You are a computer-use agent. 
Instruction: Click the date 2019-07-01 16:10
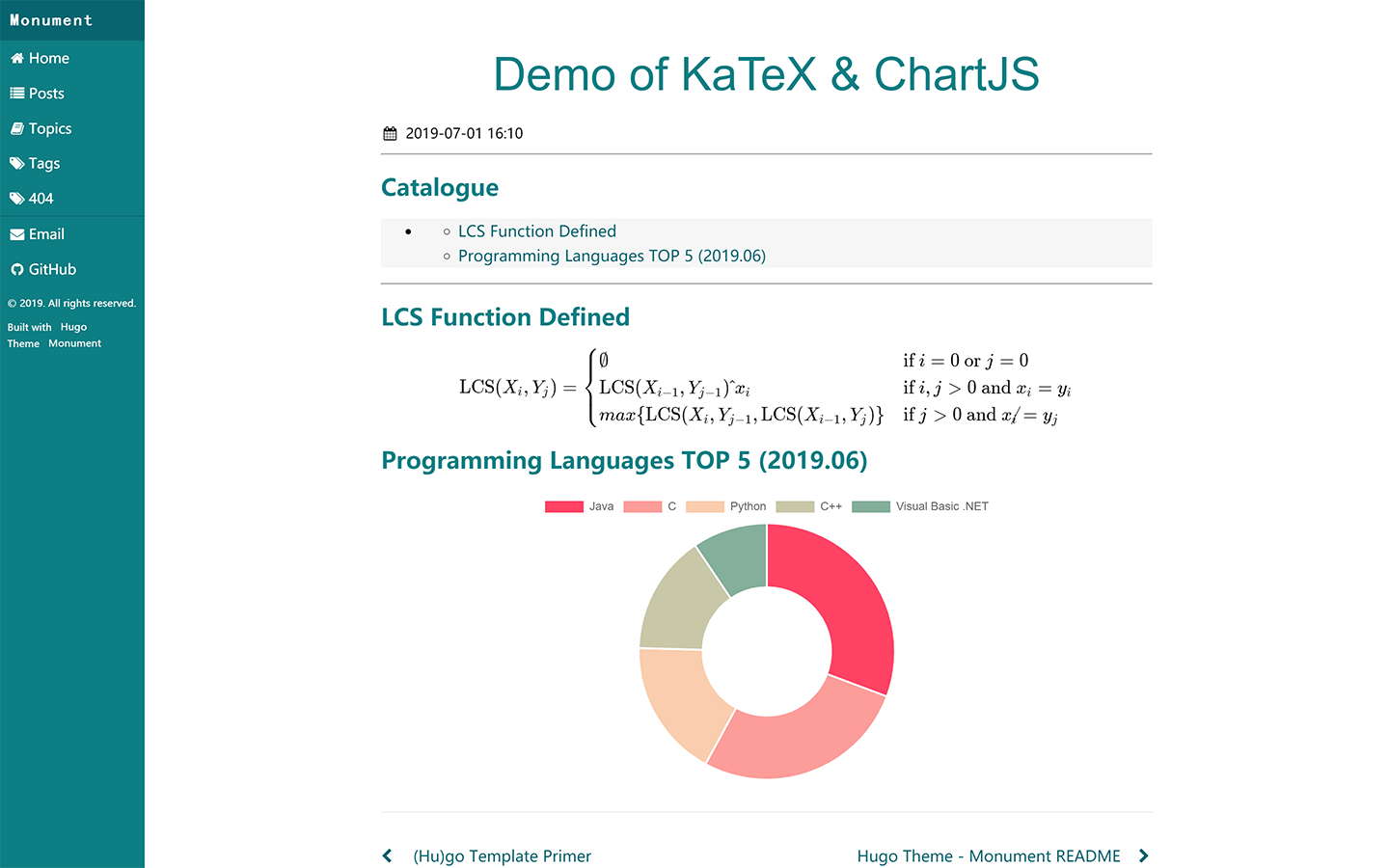pos(464,133)
